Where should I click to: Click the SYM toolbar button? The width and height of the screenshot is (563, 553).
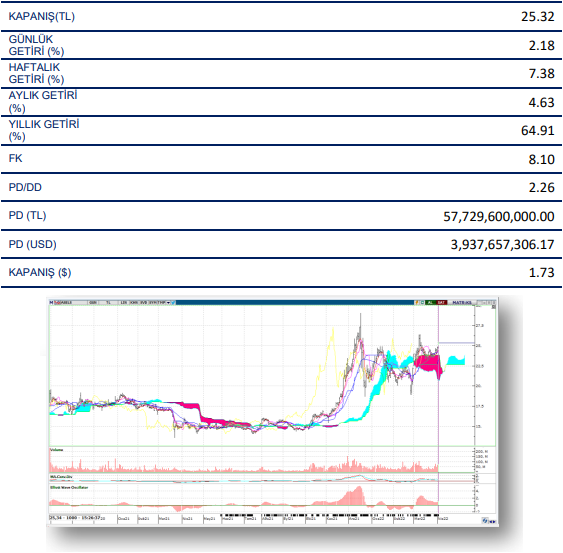point(153,302)
